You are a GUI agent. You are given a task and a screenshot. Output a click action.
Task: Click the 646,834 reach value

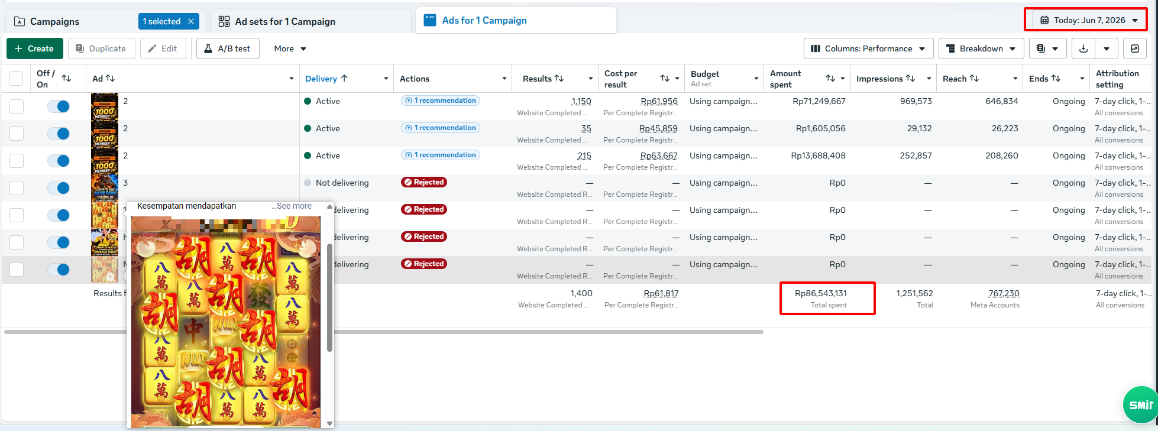[x=1001, y=101]
